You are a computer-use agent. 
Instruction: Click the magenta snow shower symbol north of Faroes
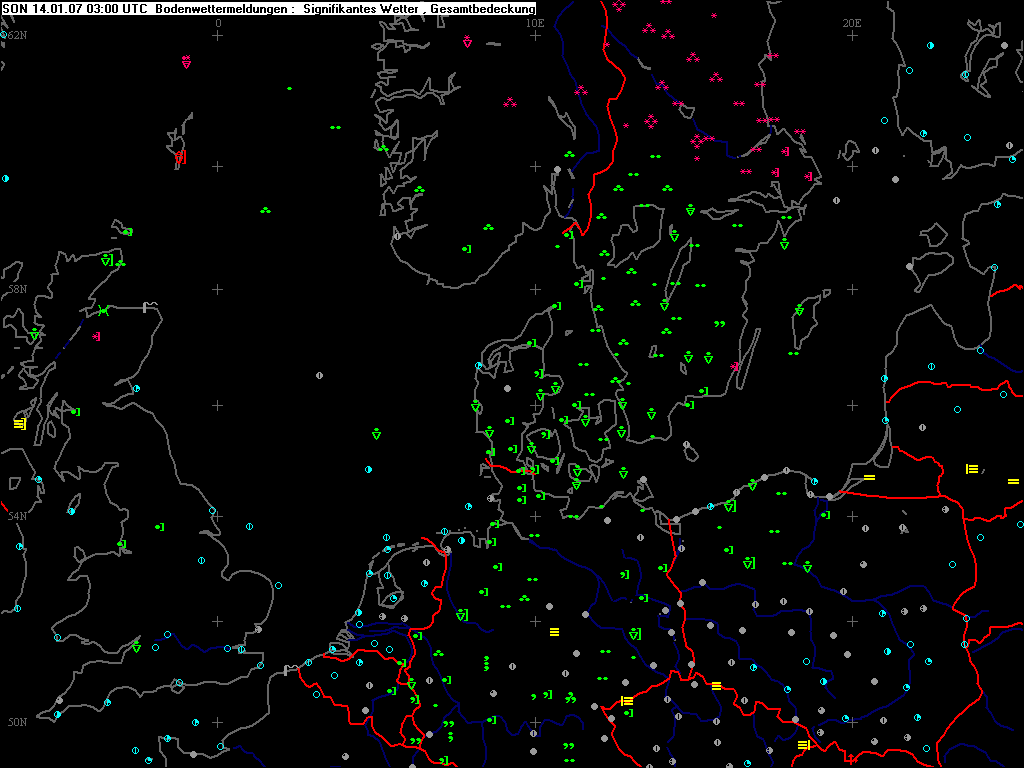[186, 62]
